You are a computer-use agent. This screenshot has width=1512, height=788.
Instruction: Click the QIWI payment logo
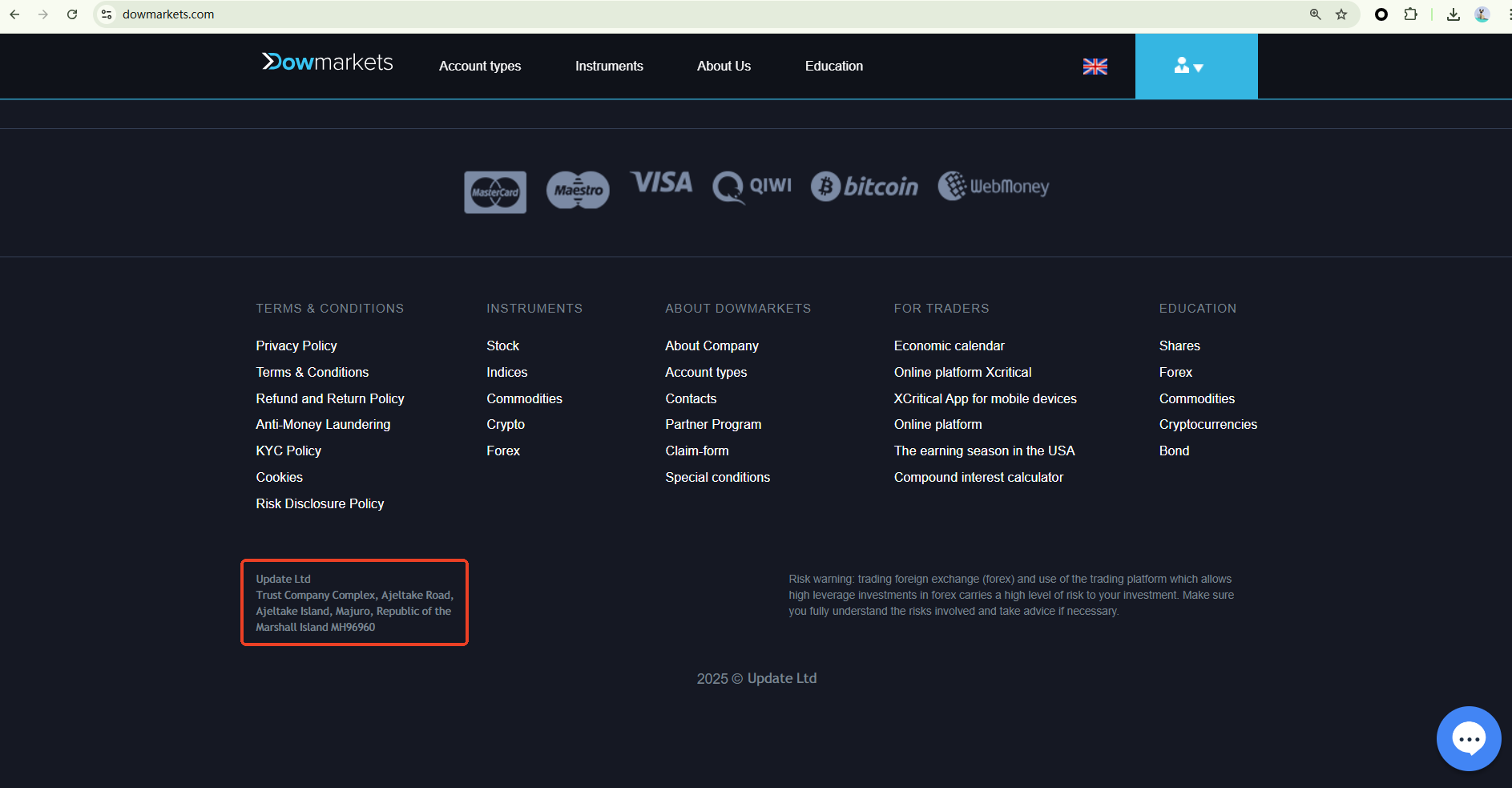coord(752,187)
